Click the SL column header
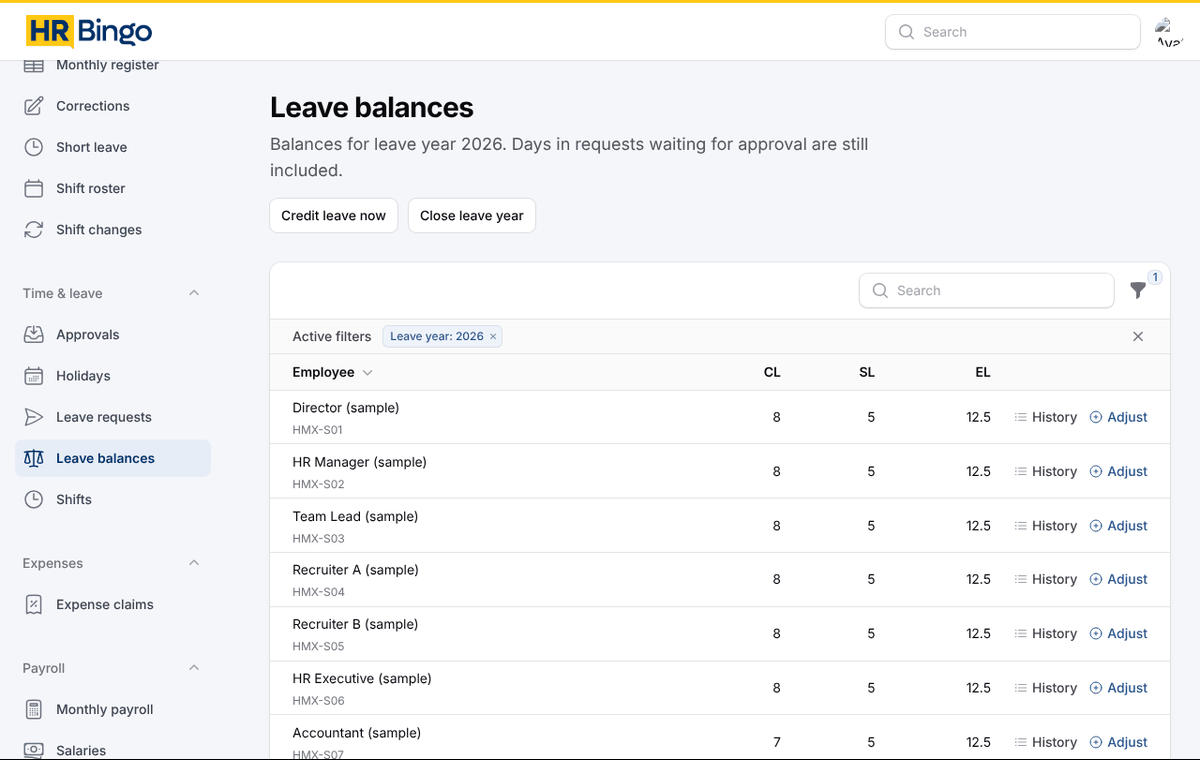This screenshot has width=1200, height=760. (x=867, y=372)
